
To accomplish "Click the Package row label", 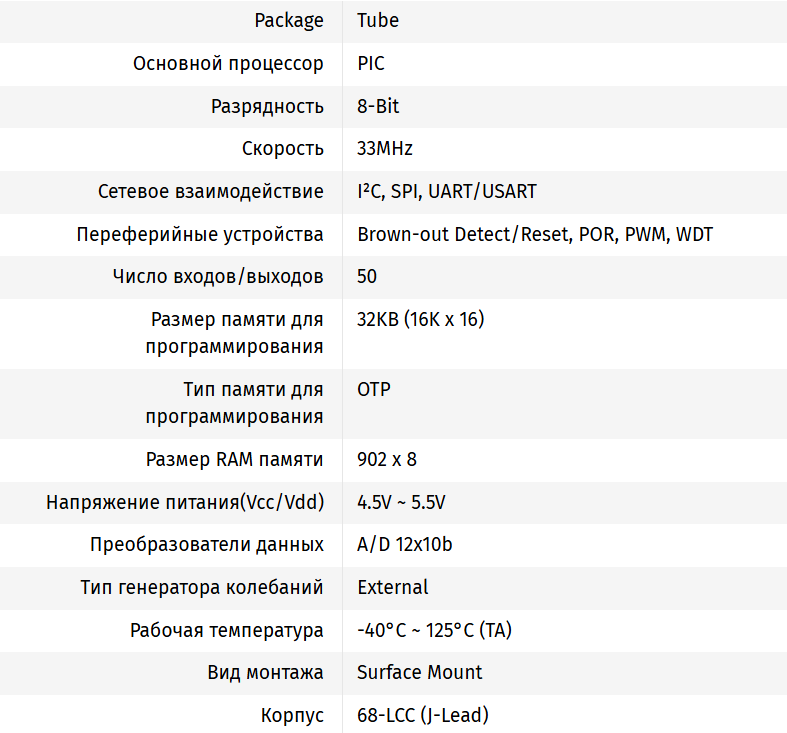I will point(289,21).
